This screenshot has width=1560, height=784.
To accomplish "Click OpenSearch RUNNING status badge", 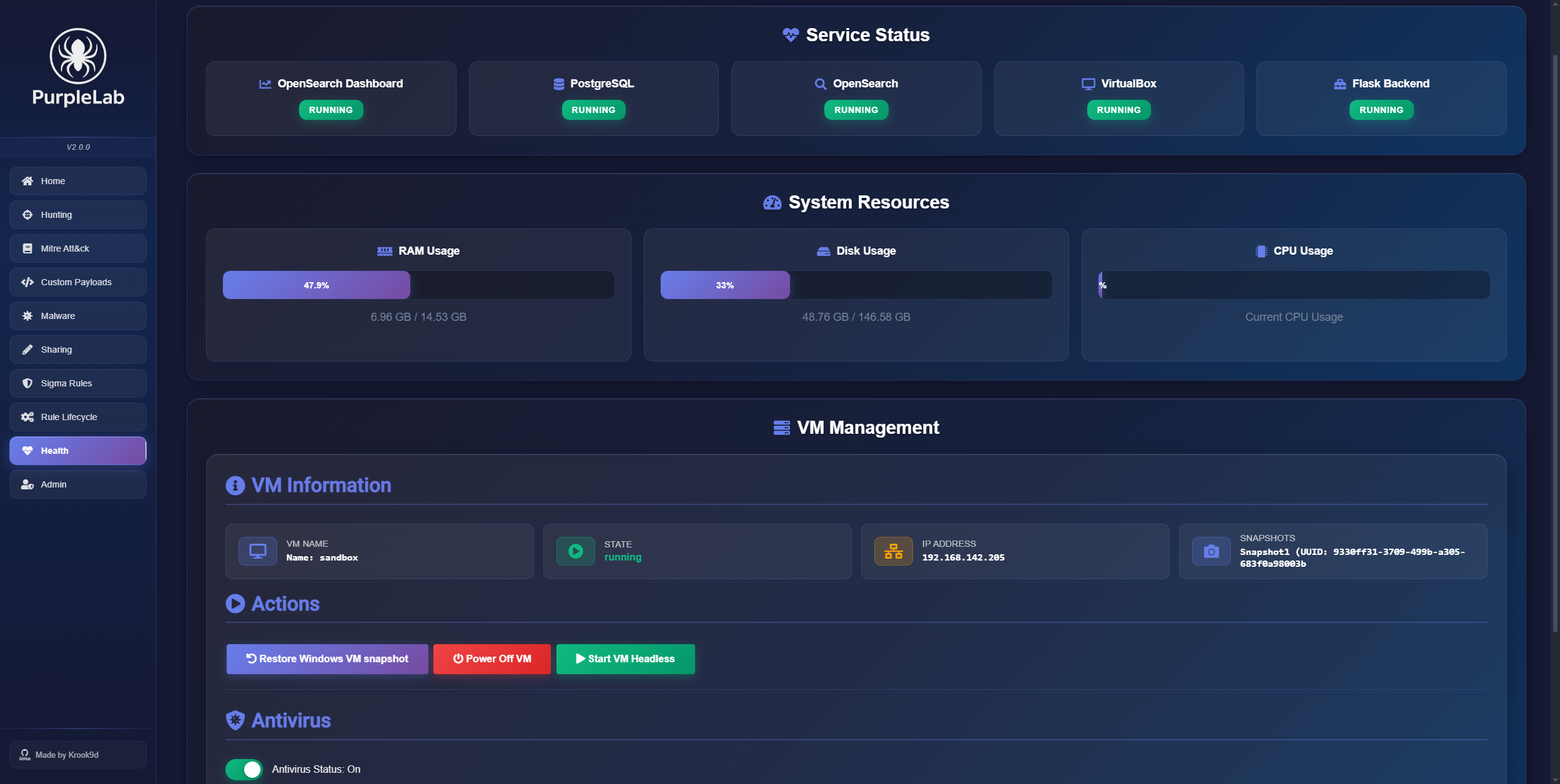I will [x=856, y=110].
